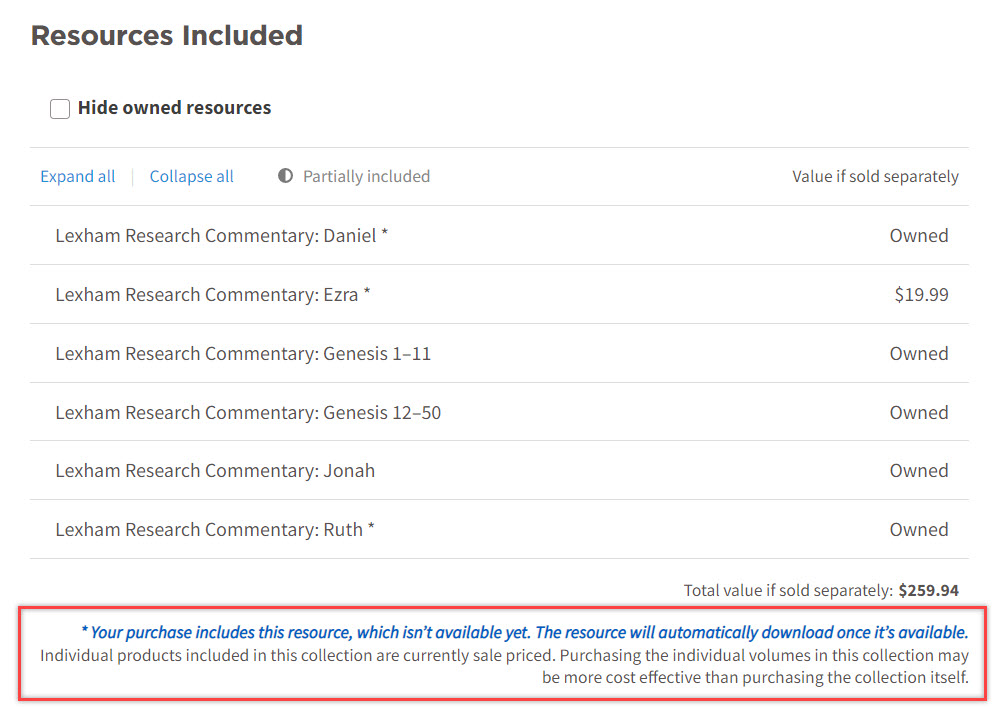997x707 pixels.
Task: Click the Partially included half-circle icon
Action: pos(286,177)
